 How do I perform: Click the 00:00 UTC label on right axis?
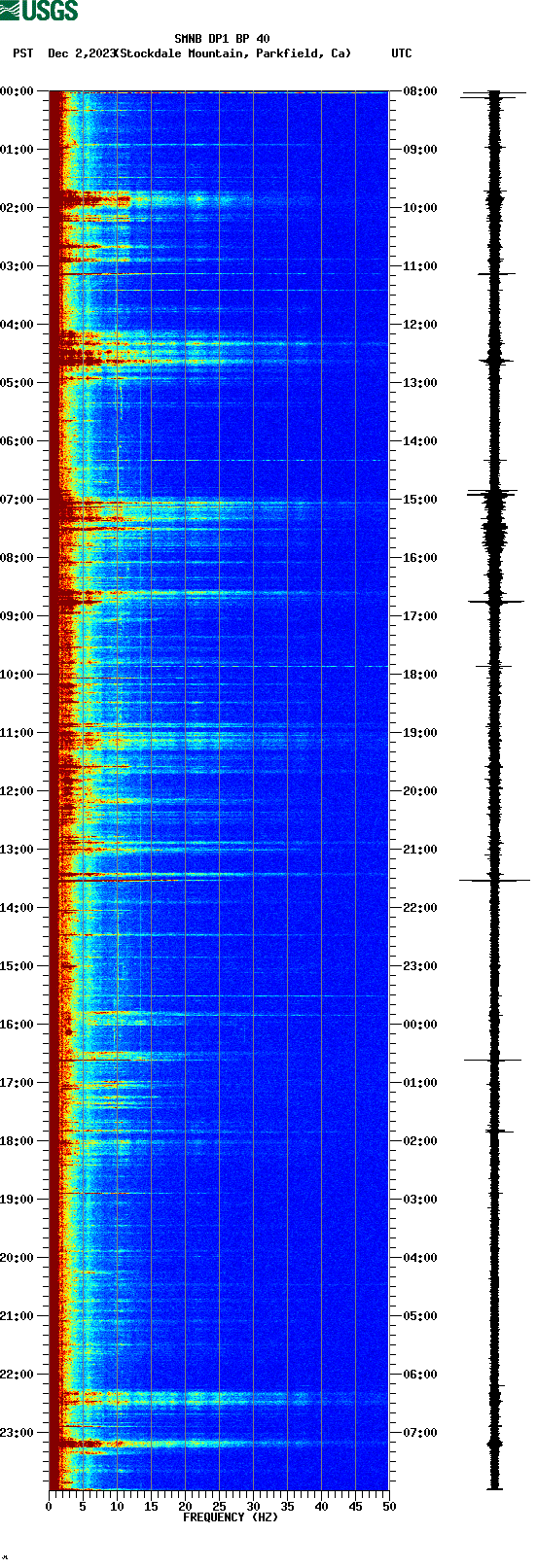point(420,1025)
